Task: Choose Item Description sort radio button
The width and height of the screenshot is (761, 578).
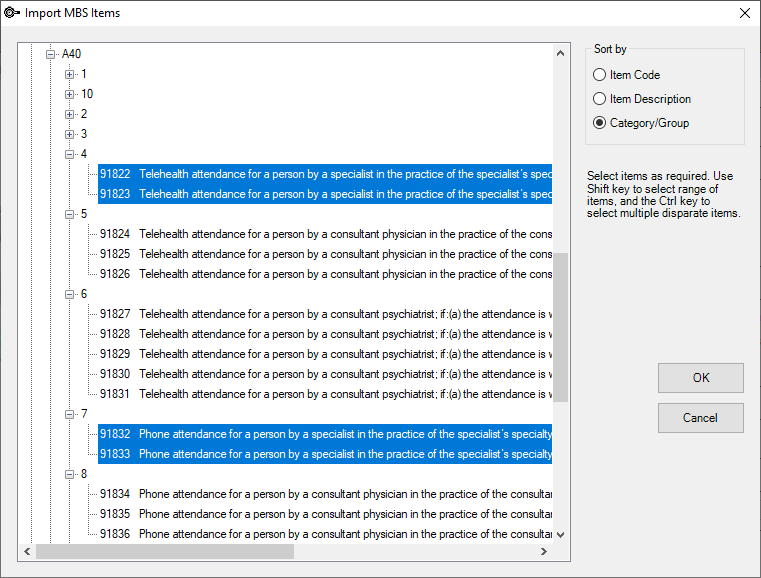Action: 642,99
